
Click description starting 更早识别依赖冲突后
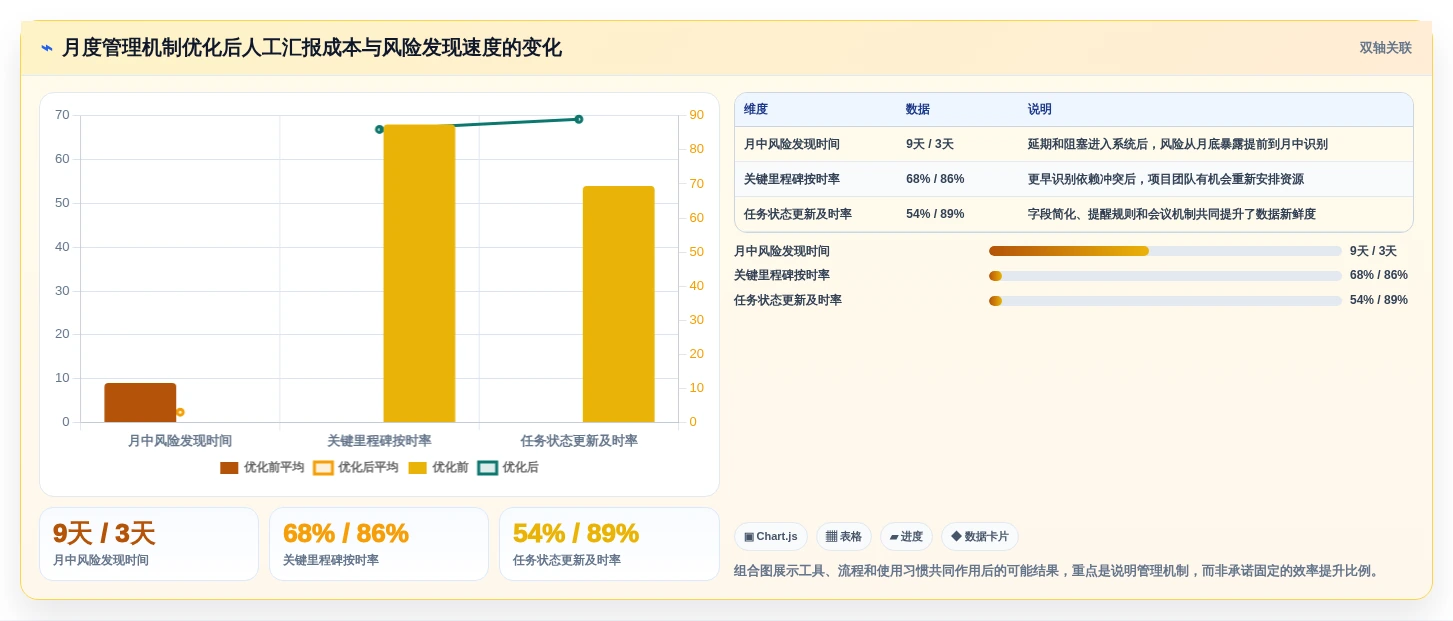(x=1166, y=179)
